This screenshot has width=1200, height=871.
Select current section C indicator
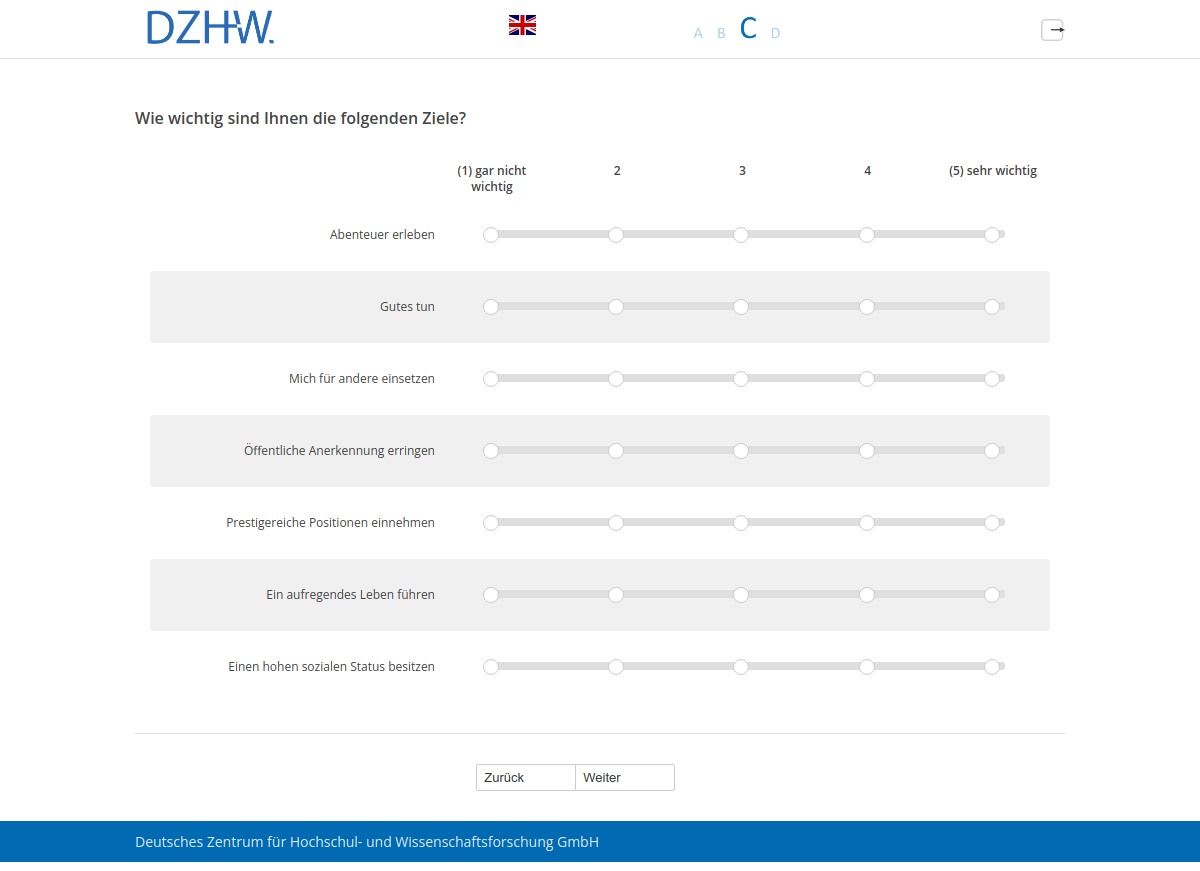[748, 29]
